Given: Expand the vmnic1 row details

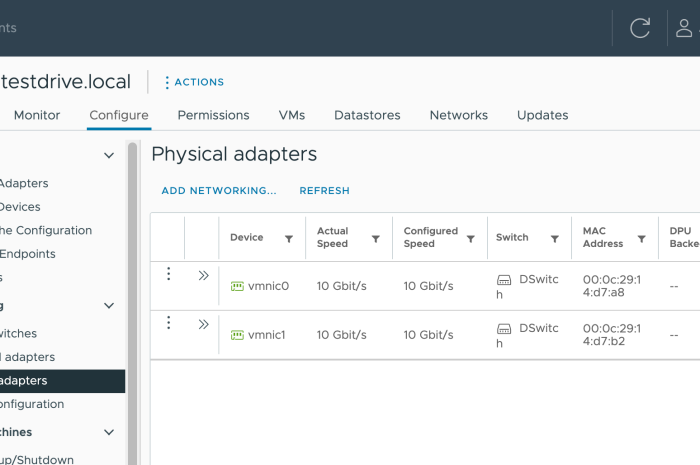Looking at the screenshot, I should click(x=203, y=324).
